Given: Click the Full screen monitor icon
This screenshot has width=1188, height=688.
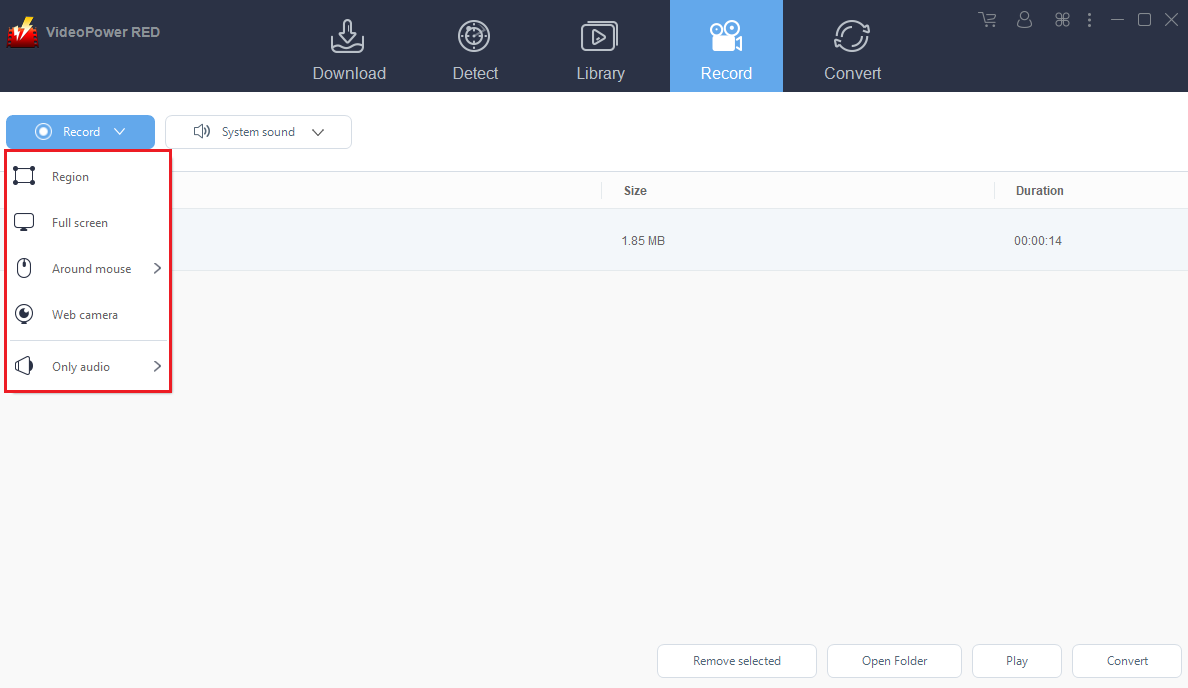Looking at the screenshot, I should coord(24,222).
